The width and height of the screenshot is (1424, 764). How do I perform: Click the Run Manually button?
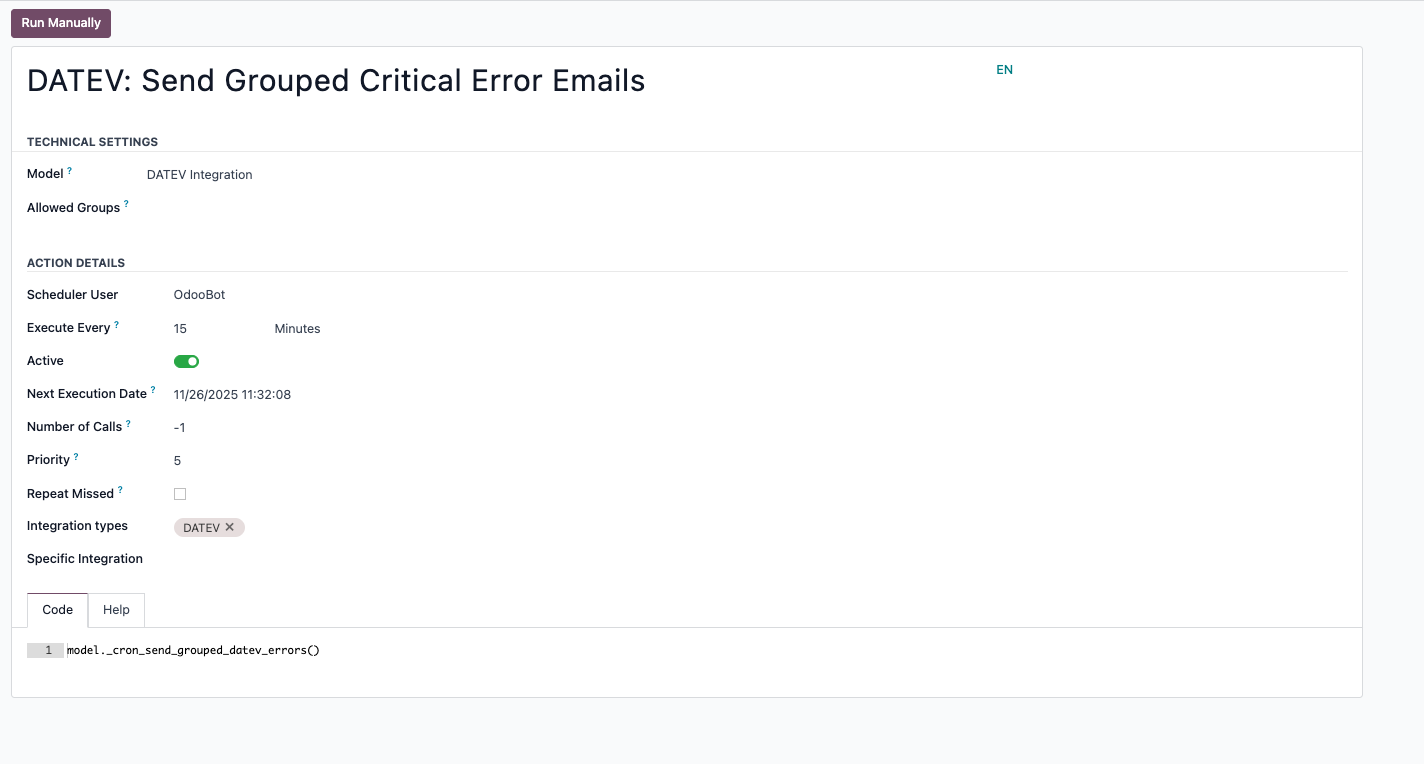click(61, 23)
